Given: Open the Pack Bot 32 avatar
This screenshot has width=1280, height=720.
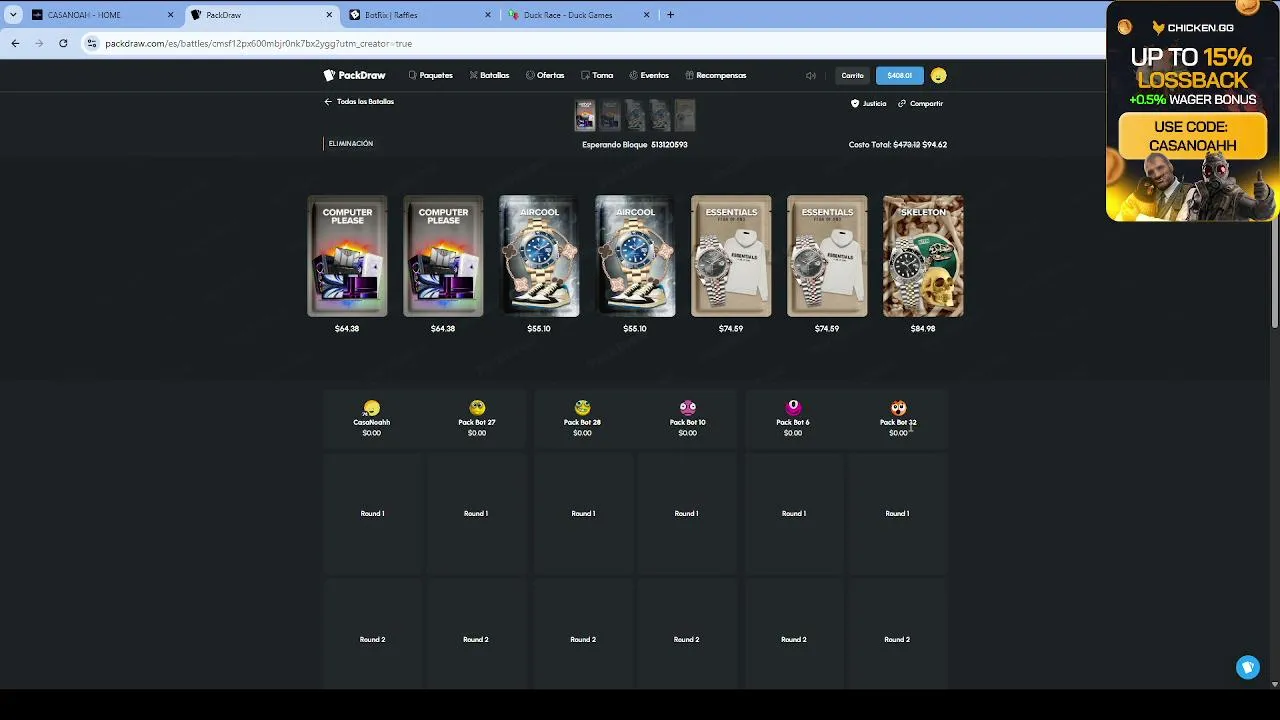Looking at the screenshot, I should point(898,408).
